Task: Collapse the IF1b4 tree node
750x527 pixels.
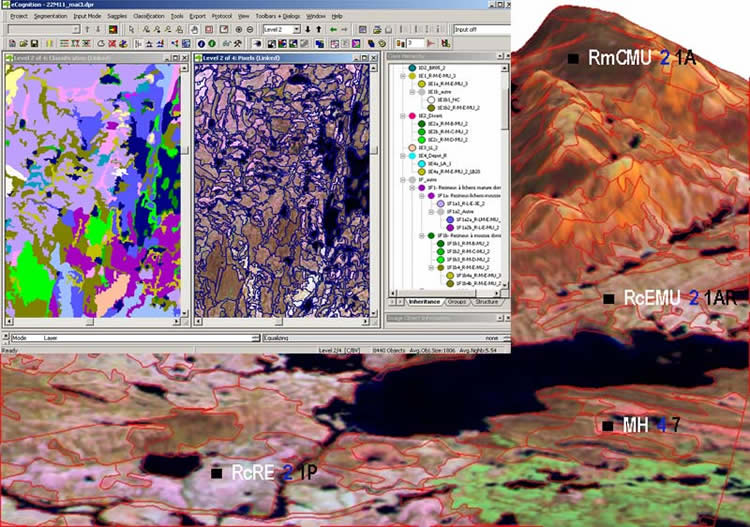Action: coord(431,267)
